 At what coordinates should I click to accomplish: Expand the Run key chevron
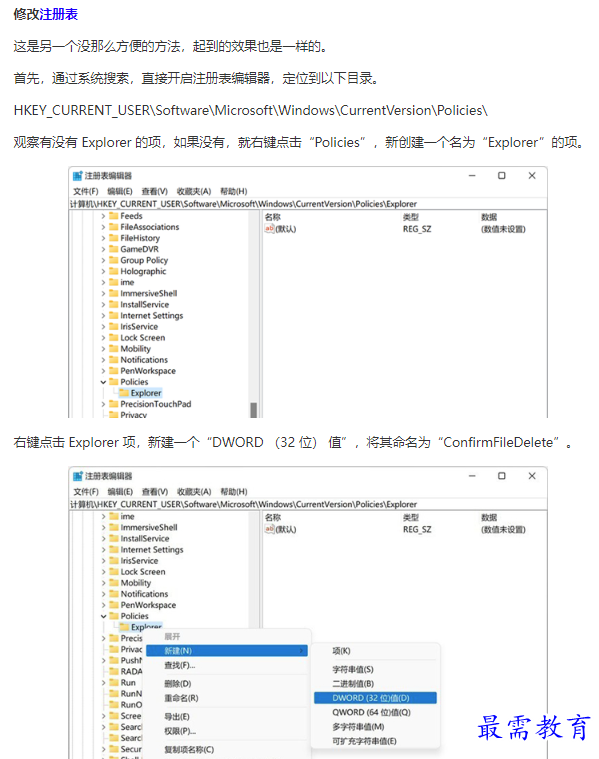pyautogui.click(x=104, y=683)
